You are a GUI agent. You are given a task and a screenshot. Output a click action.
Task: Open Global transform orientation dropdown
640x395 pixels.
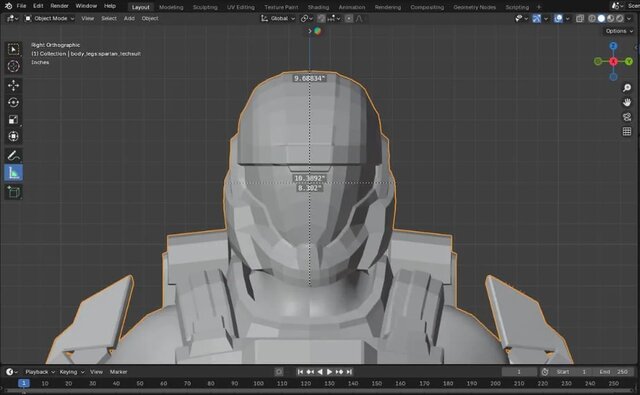pos(278,18)
